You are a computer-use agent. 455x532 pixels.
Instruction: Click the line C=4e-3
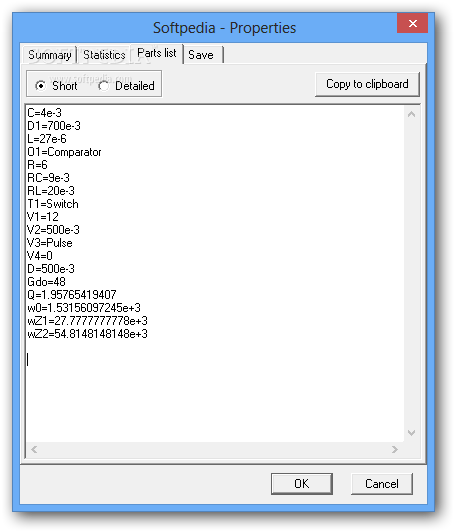pyautogui.click(x=44, y=113)
